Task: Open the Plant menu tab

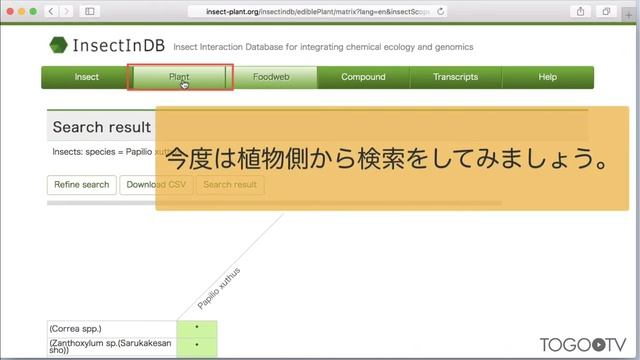Action: pos(179,77)
